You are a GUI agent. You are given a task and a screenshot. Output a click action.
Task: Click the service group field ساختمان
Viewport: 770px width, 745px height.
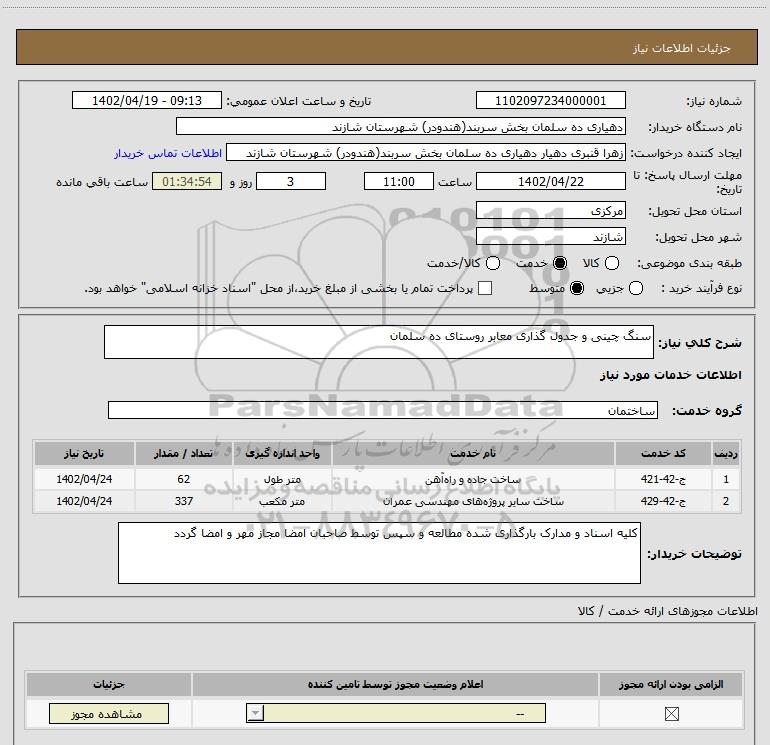coord(383,410)
